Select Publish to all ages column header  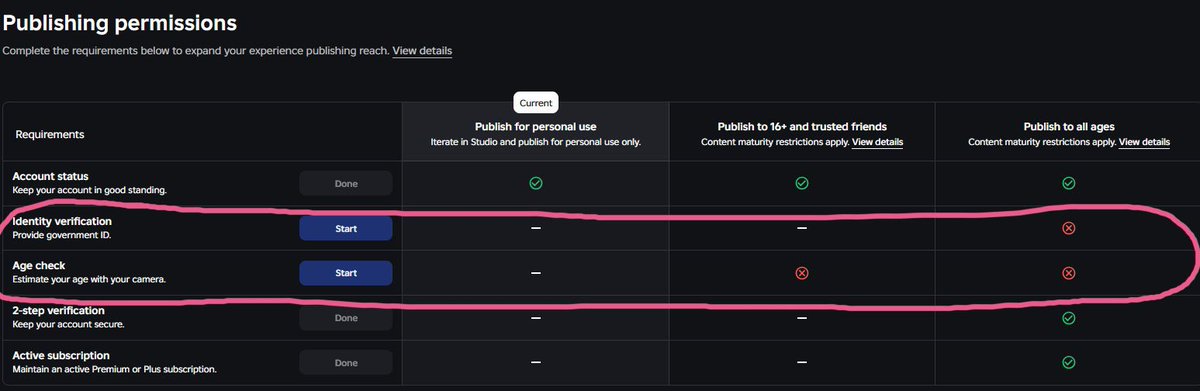(1068, 127)
